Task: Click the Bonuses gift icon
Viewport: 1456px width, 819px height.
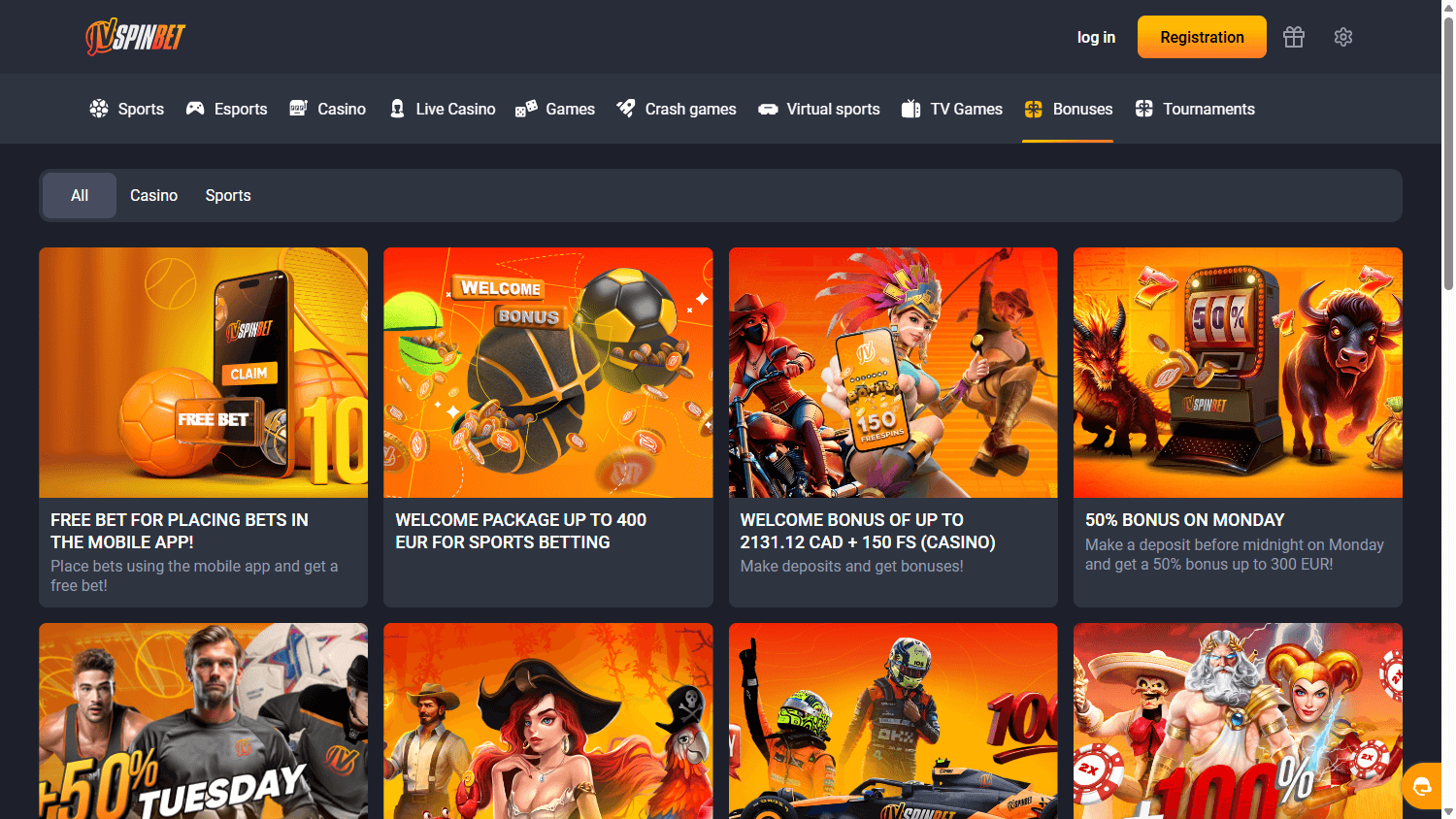Action: click(x=1033, y=109)
